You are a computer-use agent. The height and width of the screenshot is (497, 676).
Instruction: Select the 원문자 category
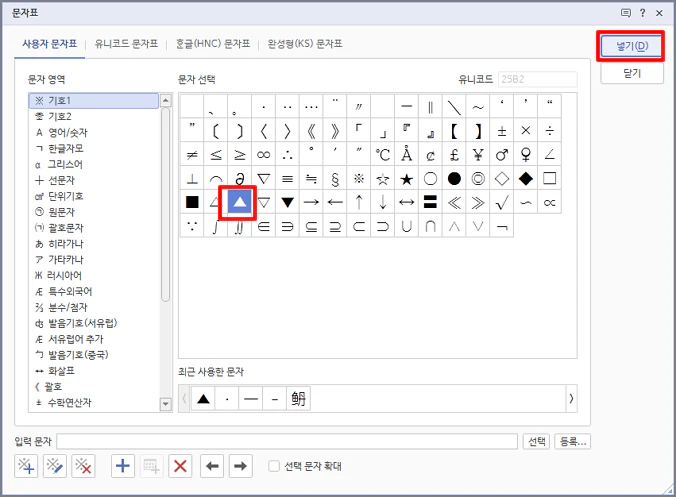tap(94, 212)
